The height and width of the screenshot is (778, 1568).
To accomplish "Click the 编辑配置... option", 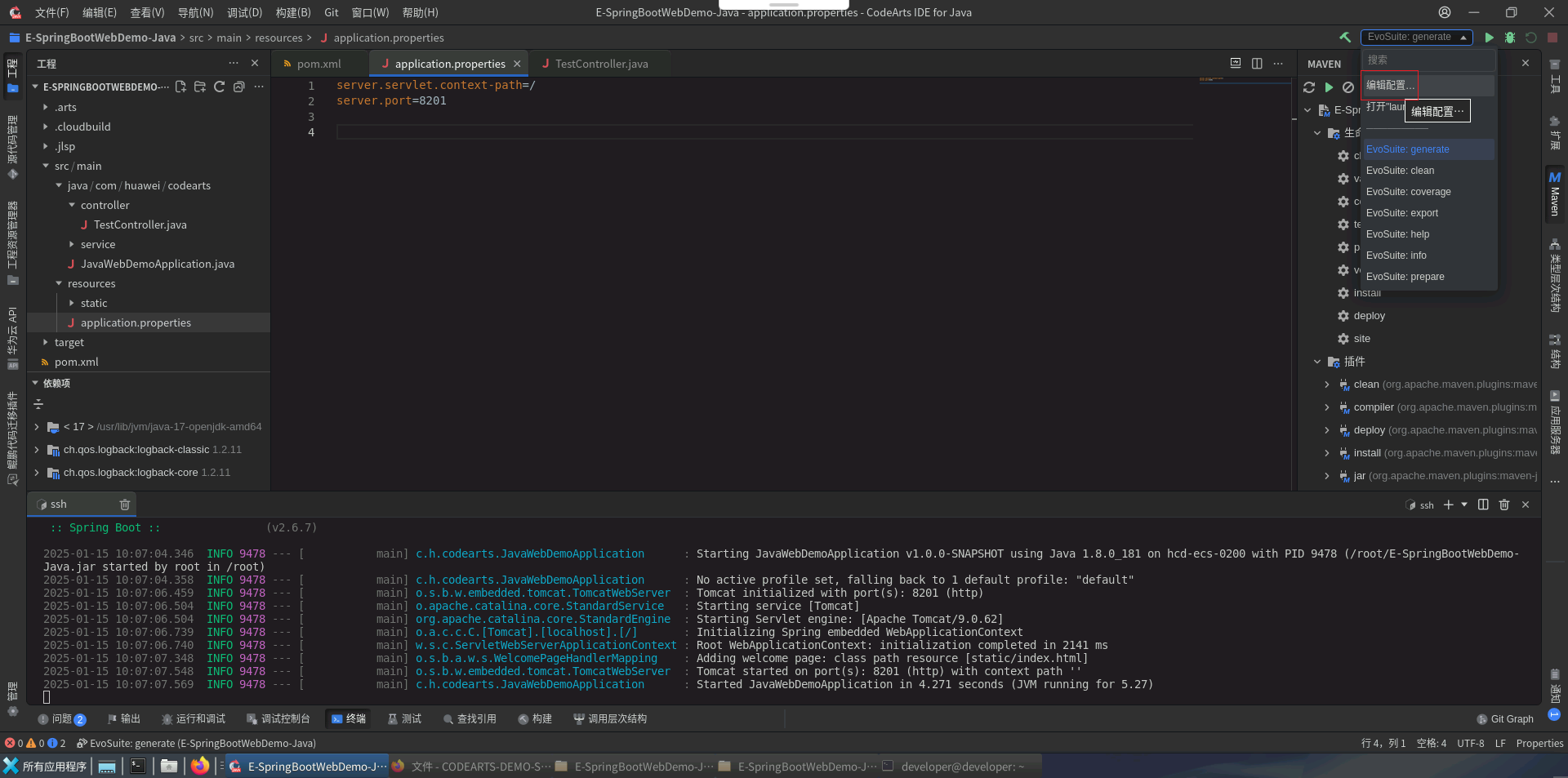I will pyautogui.click(x=1390, y=85).
